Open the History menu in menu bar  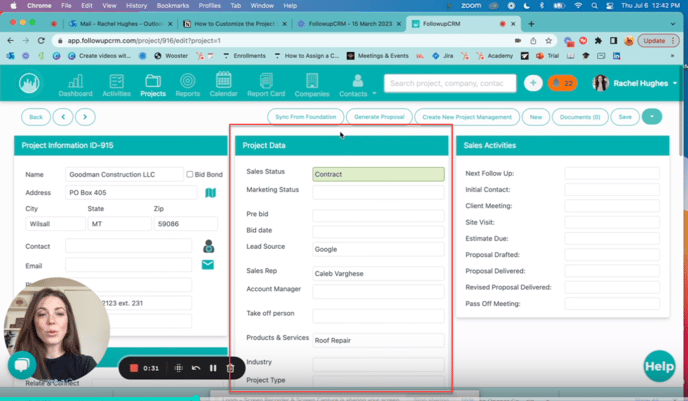pyautogui.click(x=136, y=6)
